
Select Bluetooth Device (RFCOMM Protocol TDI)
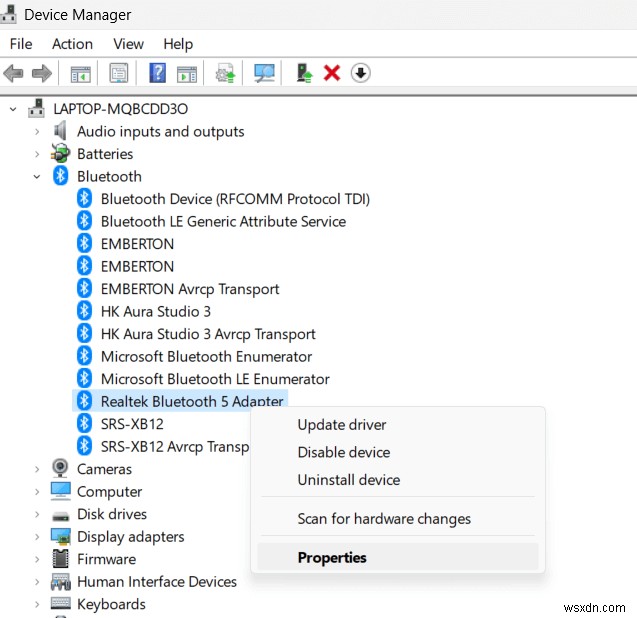pos(235,199)
